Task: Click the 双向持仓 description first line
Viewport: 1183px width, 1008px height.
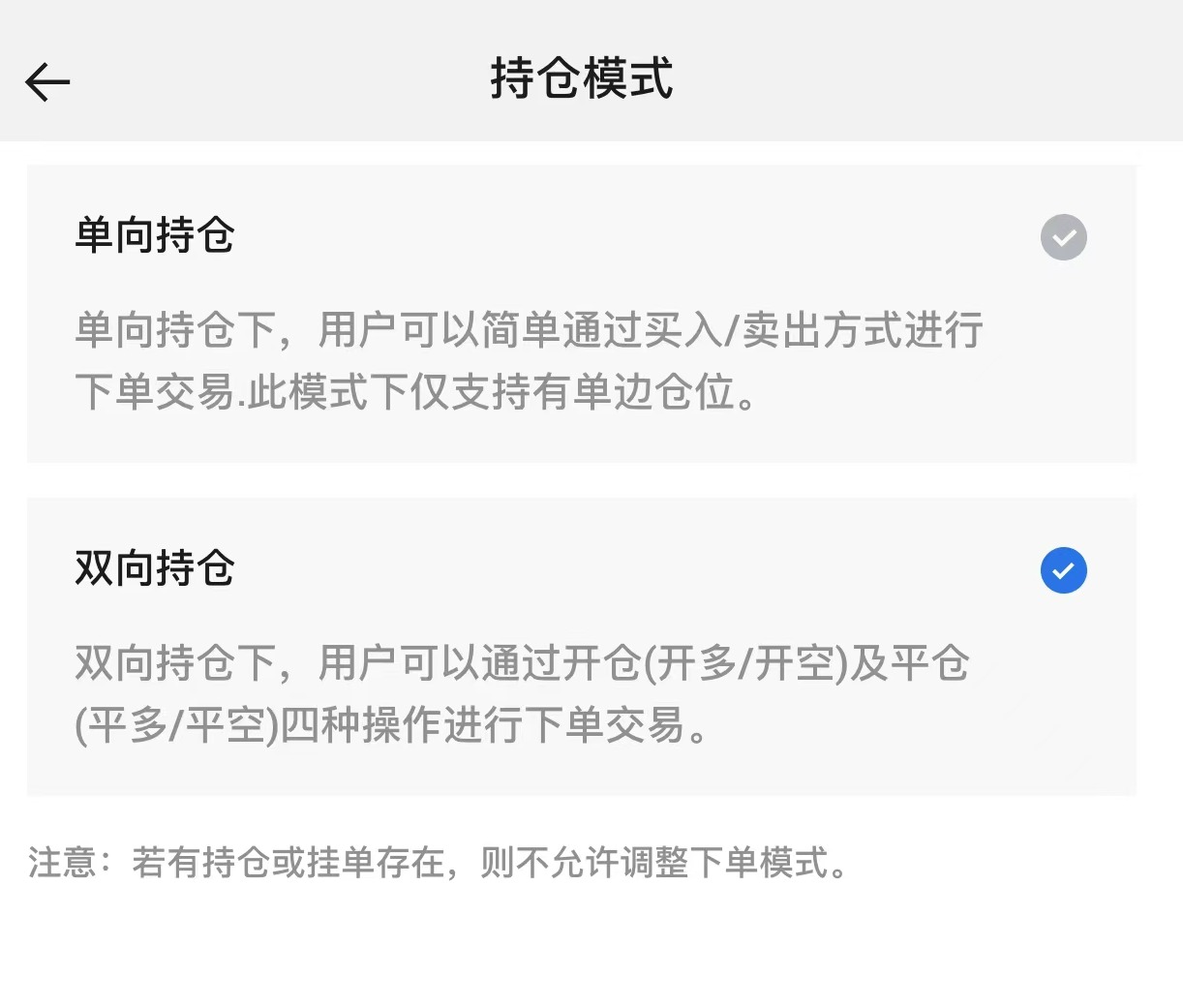Action: pyautogui.click(x=523, y=663)
